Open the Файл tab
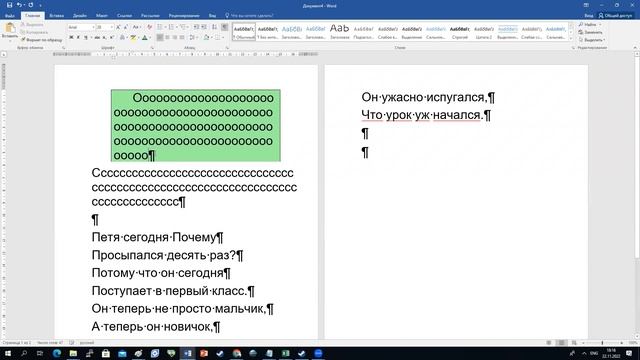The height and width of the screenshot is (360, 640). (10, 16)
